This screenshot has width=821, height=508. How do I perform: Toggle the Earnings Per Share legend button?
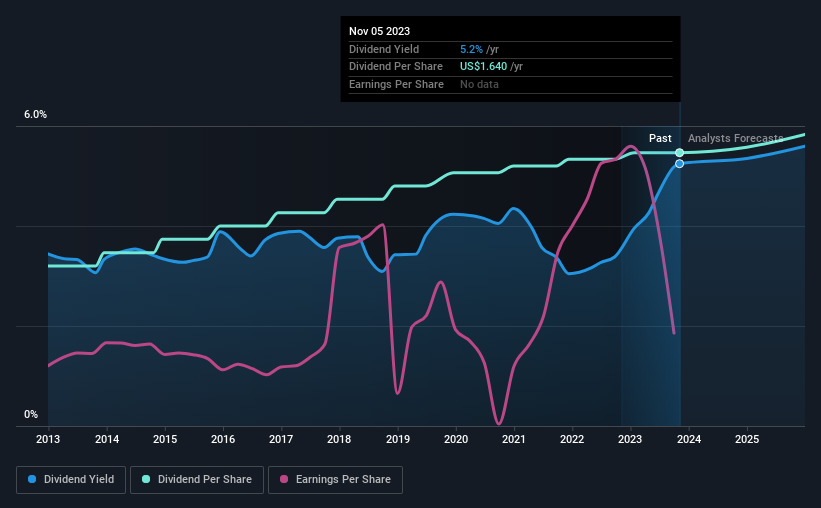[335, 480]
